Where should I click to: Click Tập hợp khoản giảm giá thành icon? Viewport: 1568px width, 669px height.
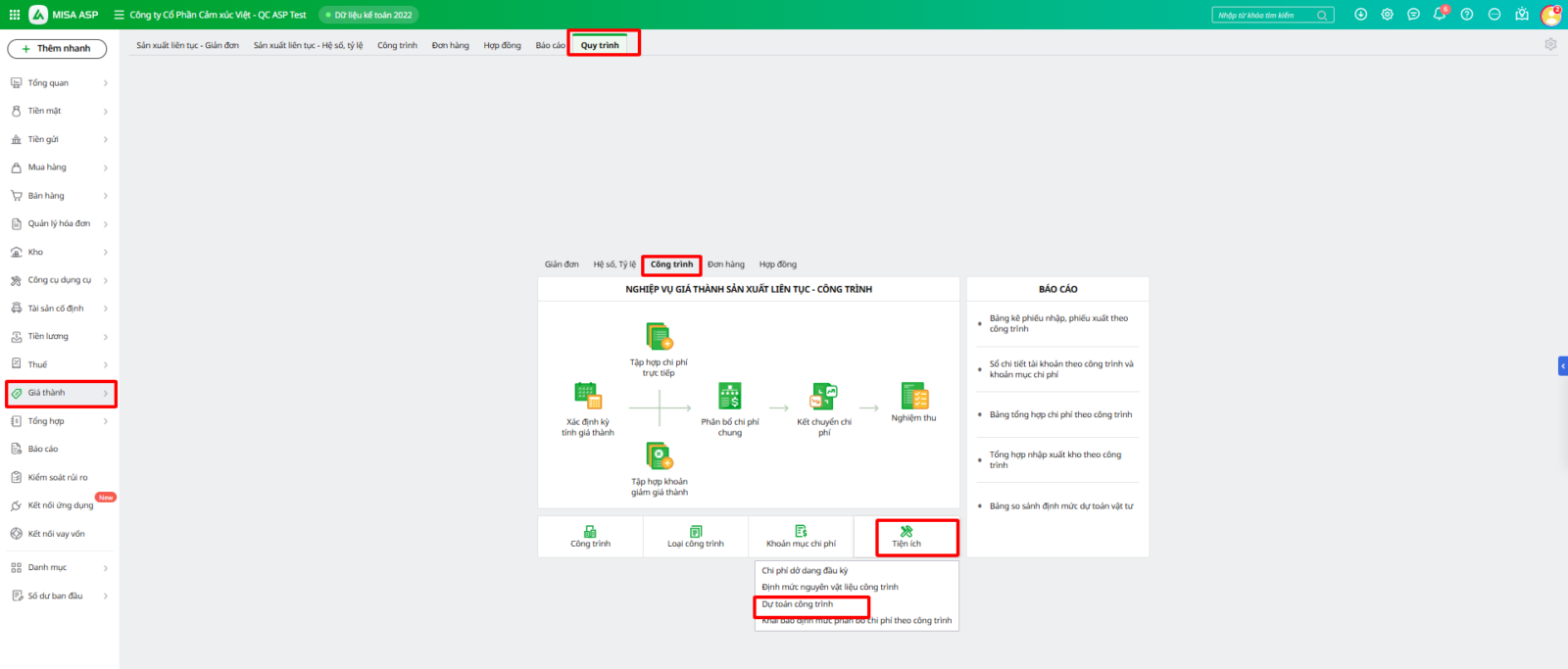659,456
